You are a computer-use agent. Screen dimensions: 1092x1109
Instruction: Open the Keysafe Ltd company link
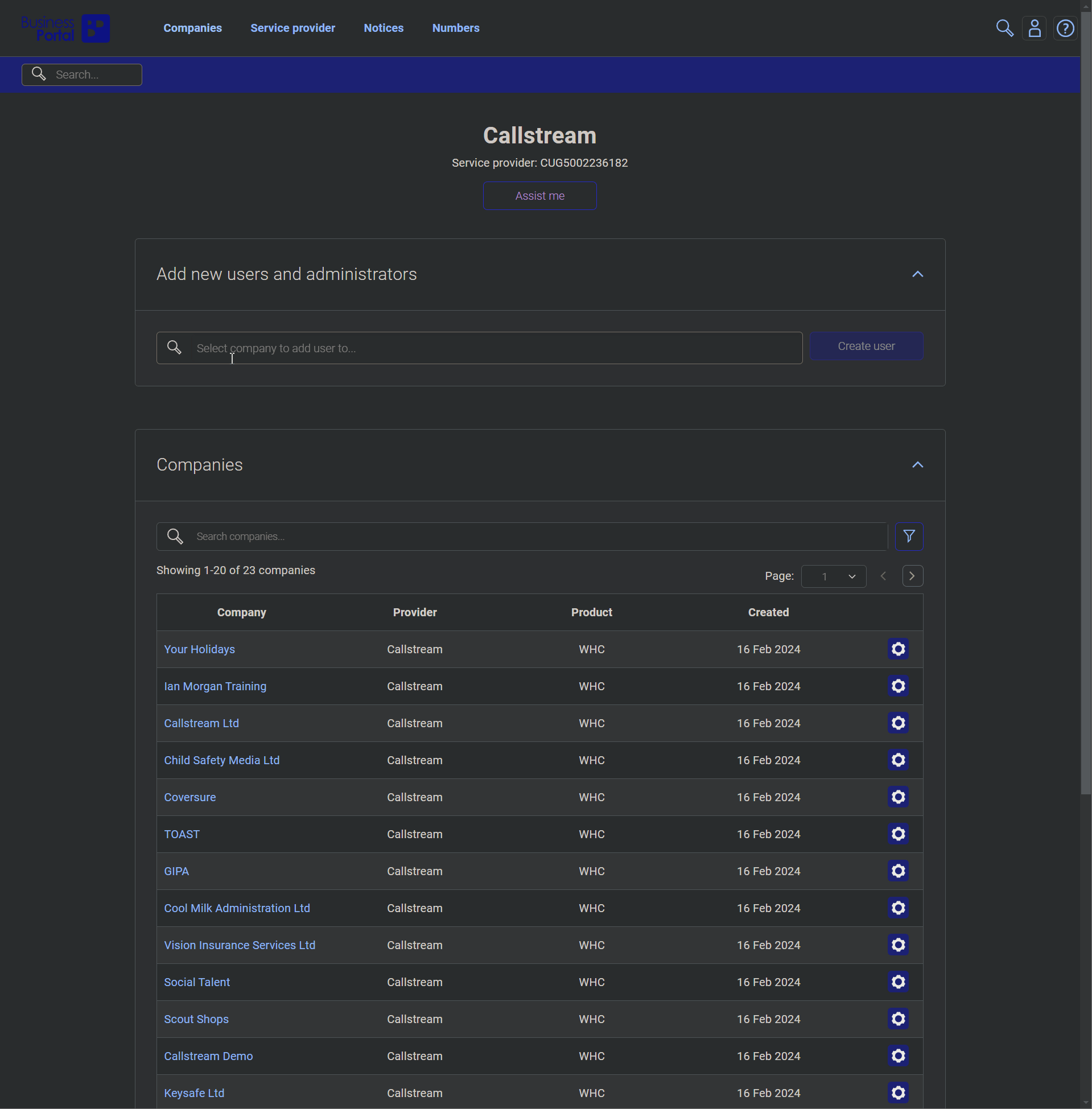(x=194, y=1093)
